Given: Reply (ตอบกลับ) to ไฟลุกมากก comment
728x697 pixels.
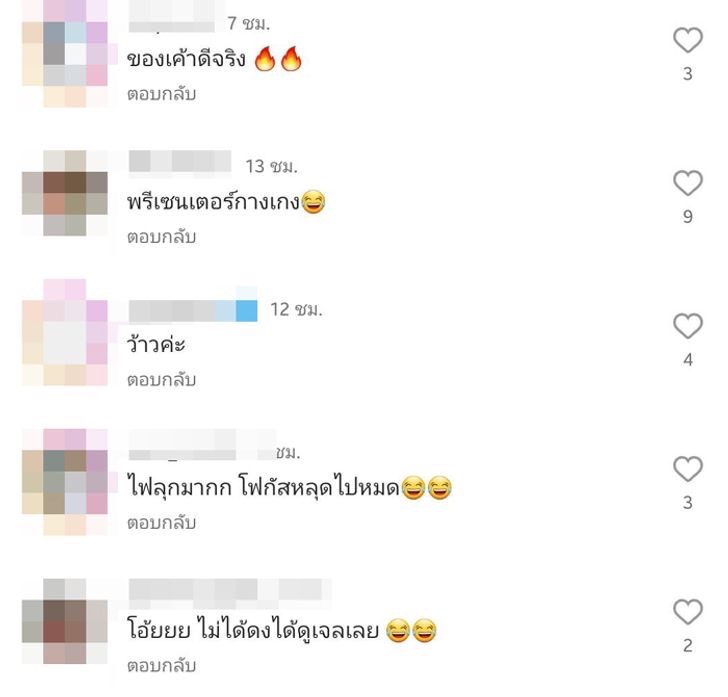Looking at the screenshot, I should coord(162,523).
